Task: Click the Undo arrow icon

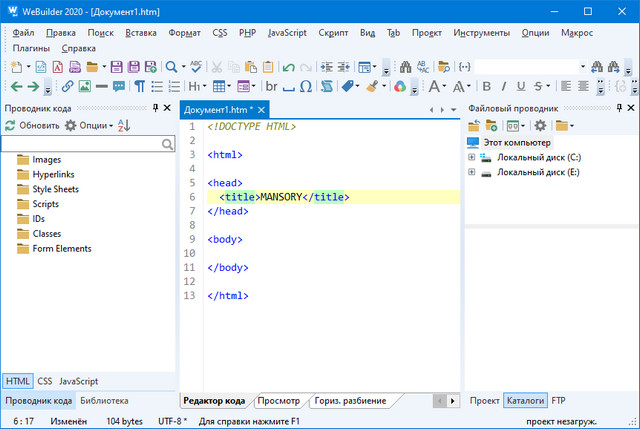Action: 289,67
